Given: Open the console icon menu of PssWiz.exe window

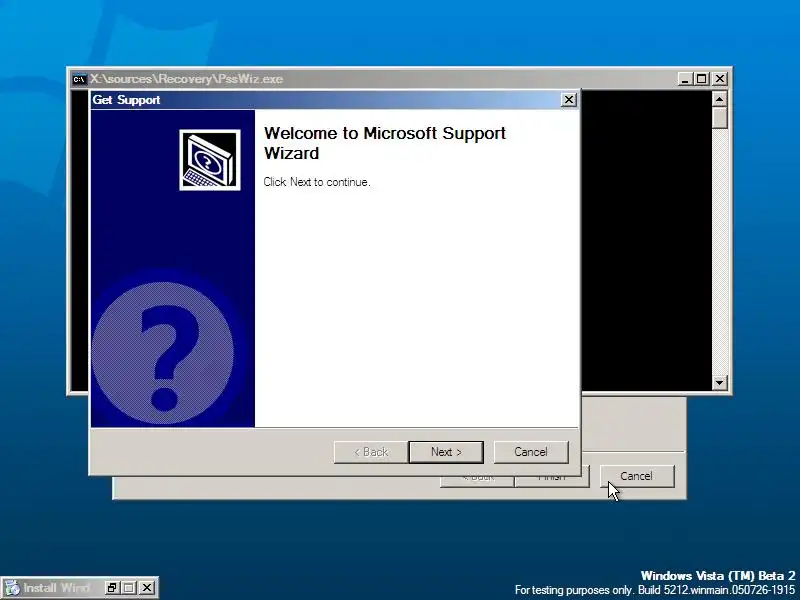Looking at the screenshot, I should click(x=79, y=79).
